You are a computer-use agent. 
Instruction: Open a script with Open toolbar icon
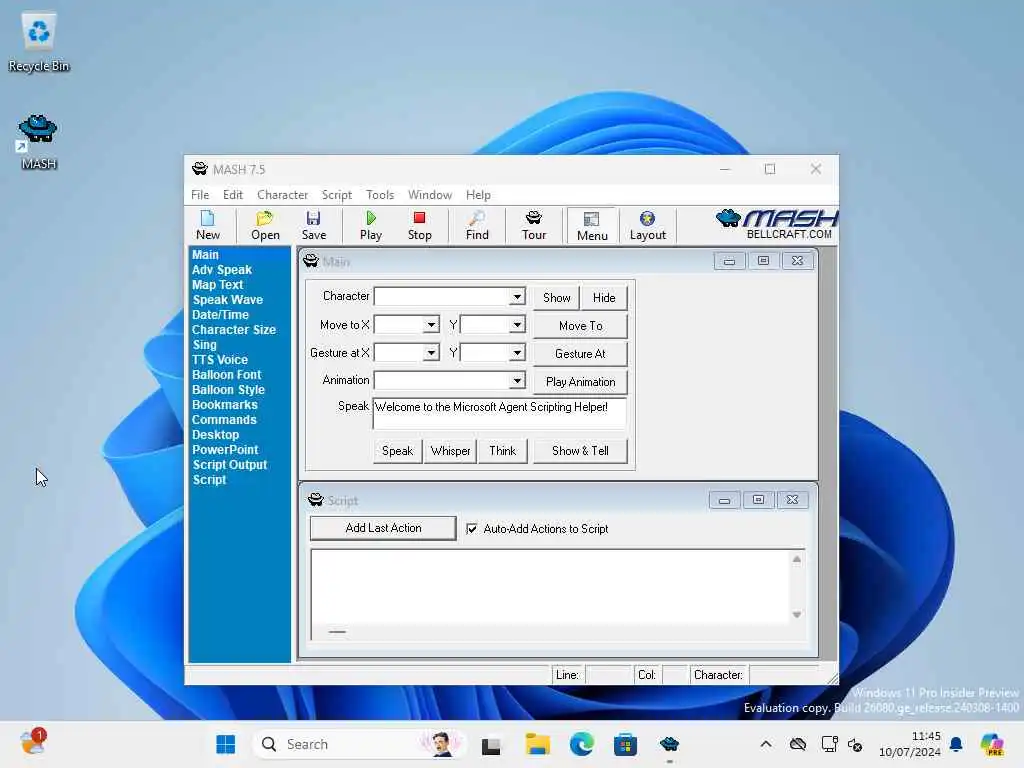265,225
